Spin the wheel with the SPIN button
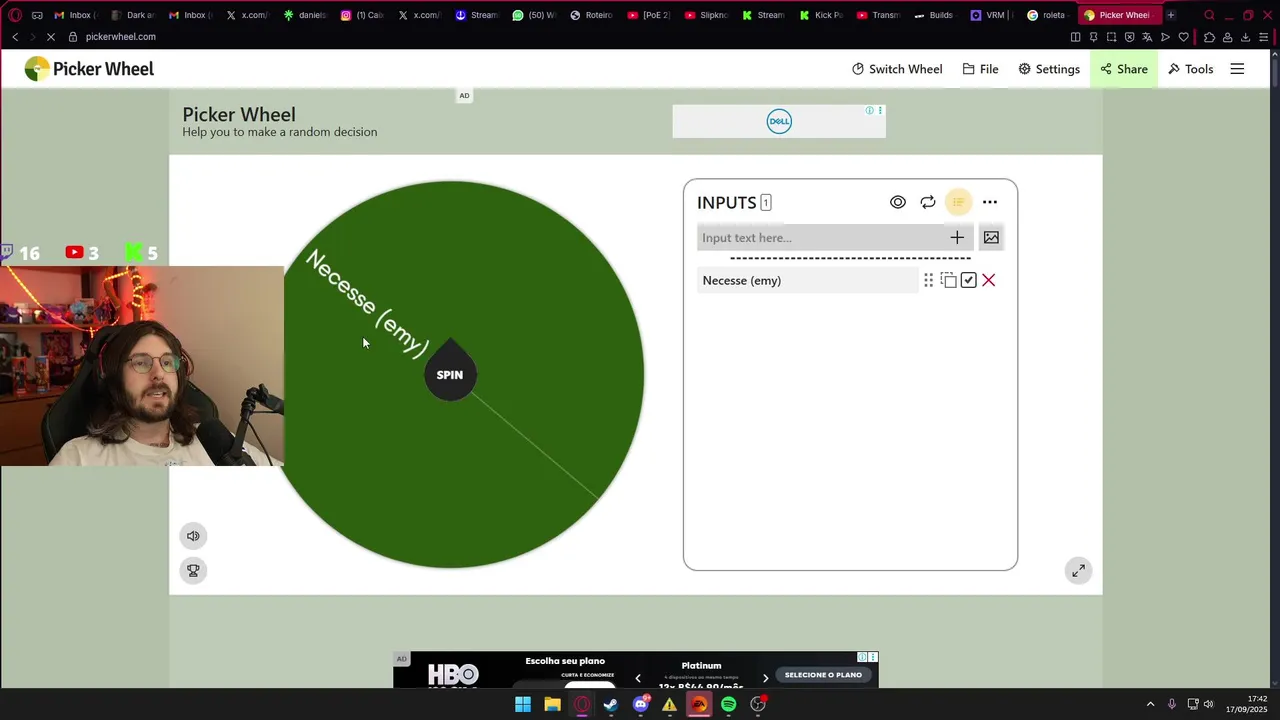 click(450, 375)
